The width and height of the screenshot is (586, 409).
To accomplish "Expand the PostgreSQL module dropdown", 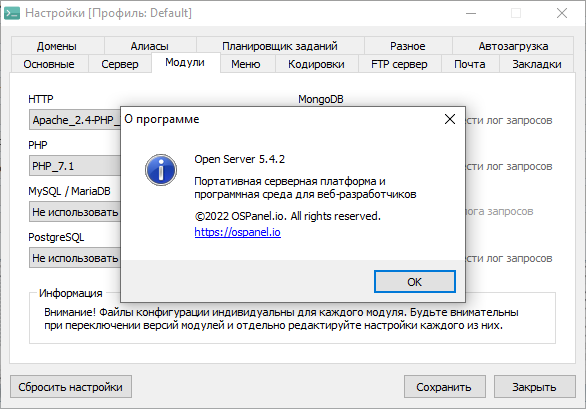I will [x=75, y=258].
